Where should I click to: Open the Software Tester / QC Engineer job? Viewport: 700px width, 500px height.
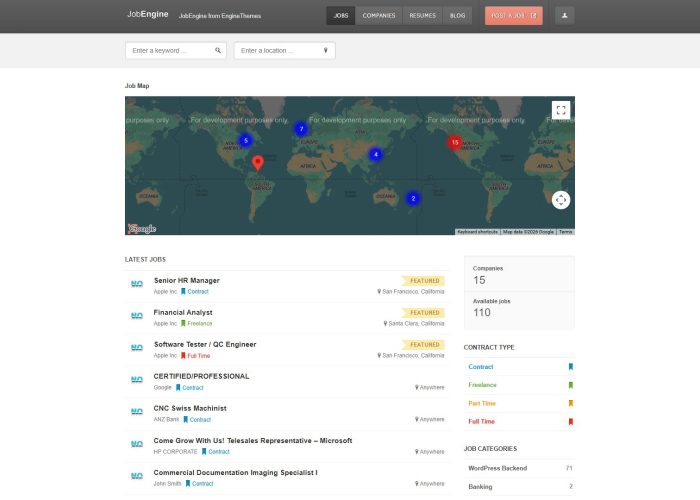coord(205,344)
